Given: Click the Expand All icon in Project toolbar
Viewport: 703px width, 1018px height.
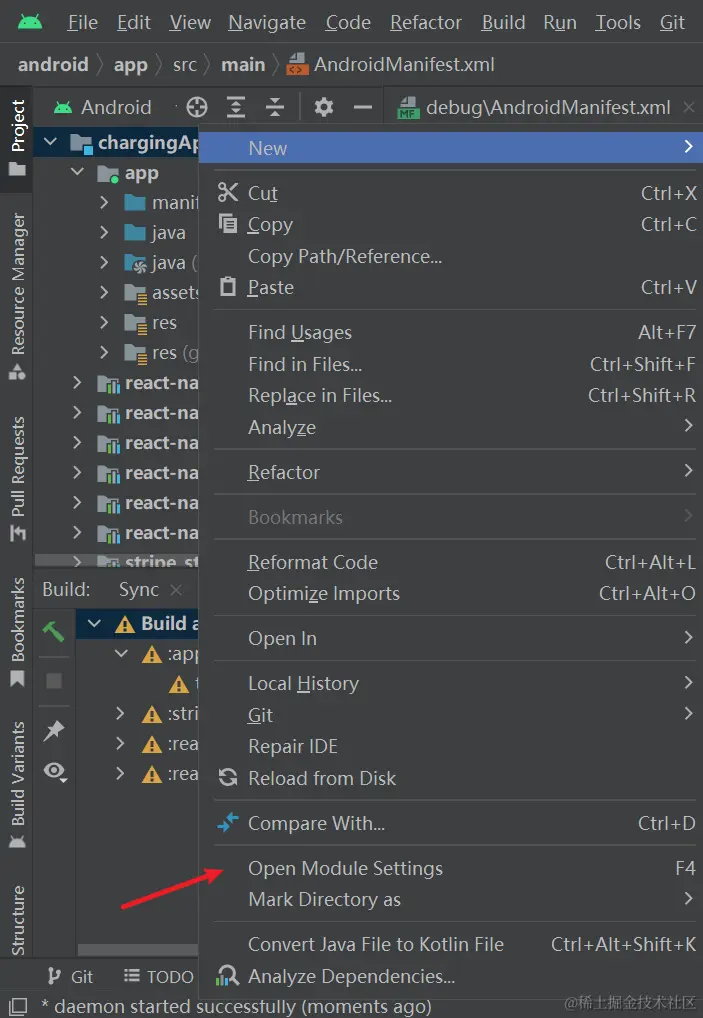Looking at the screenshot, I should click(236, 108).
